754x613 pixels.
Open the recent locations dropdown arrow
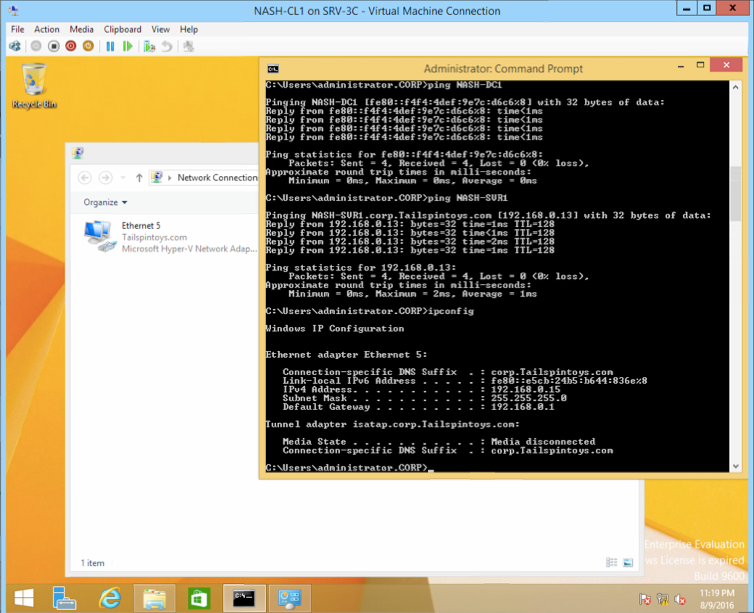pos(123,178)
